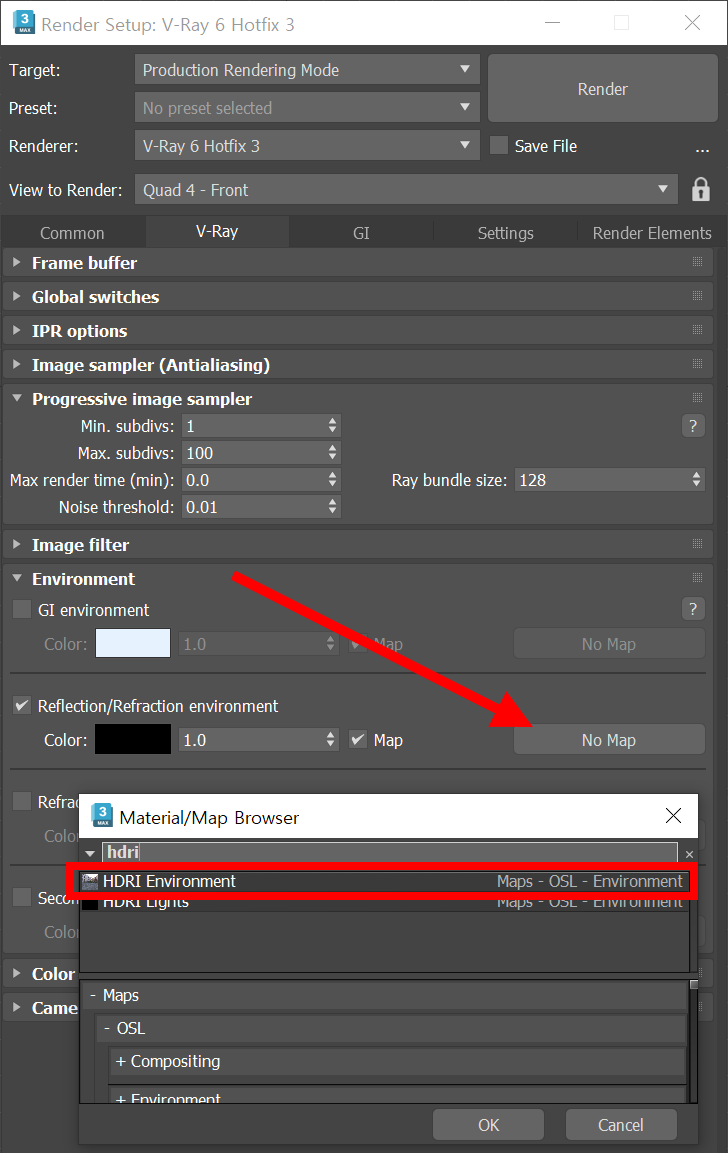
Task: Click the black Reflection/Refraction color swatch
Action: coord(133,739)
